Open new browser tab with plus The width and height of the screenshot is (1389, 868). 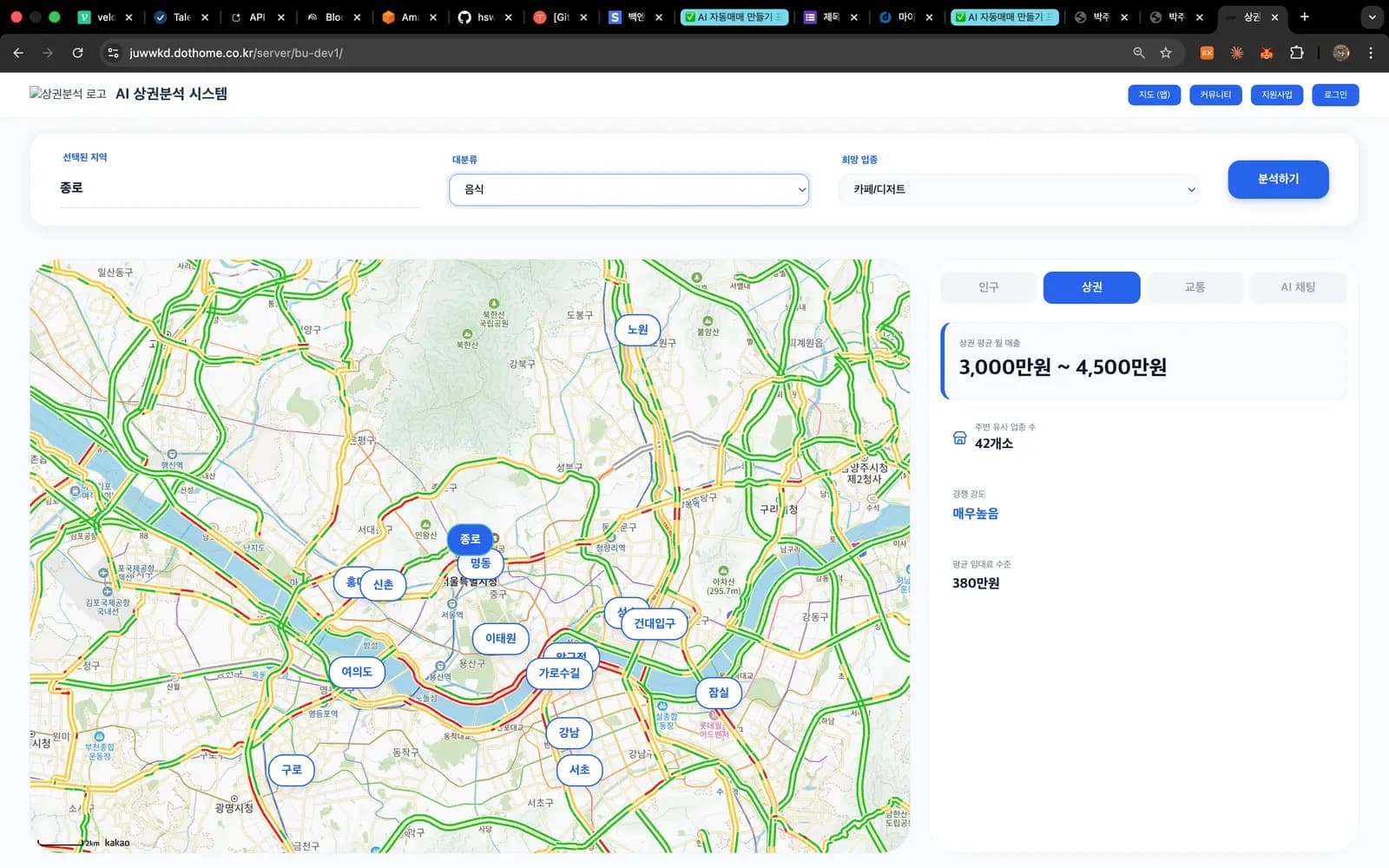1304,16
